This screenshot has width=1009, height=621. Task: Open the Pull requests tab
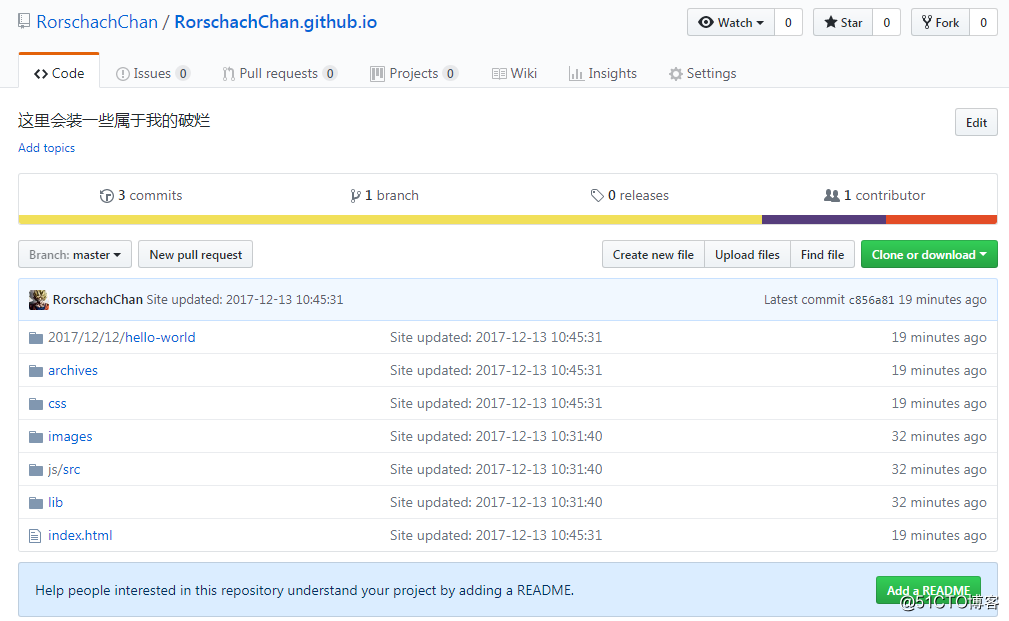pyautogui.click(x=279, y=73)
